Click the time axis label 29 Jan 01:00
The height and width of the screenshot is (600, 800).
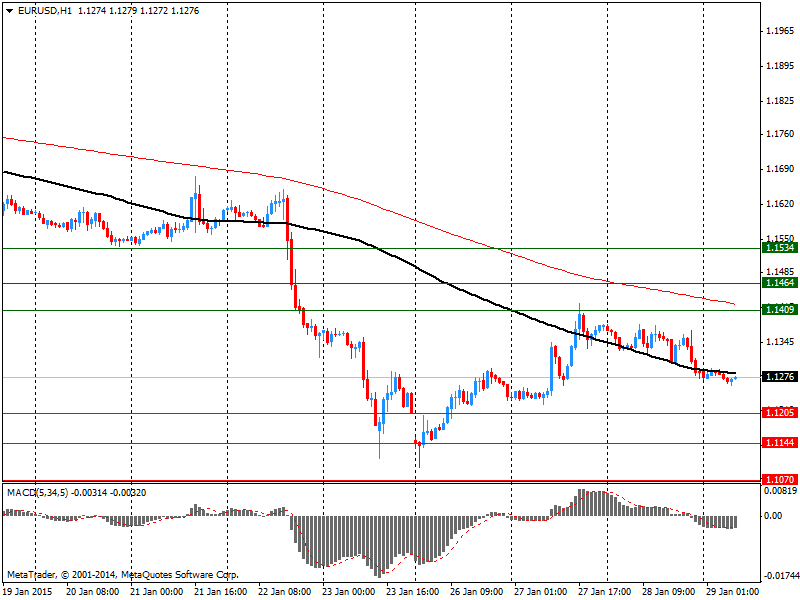pos(732,592)
